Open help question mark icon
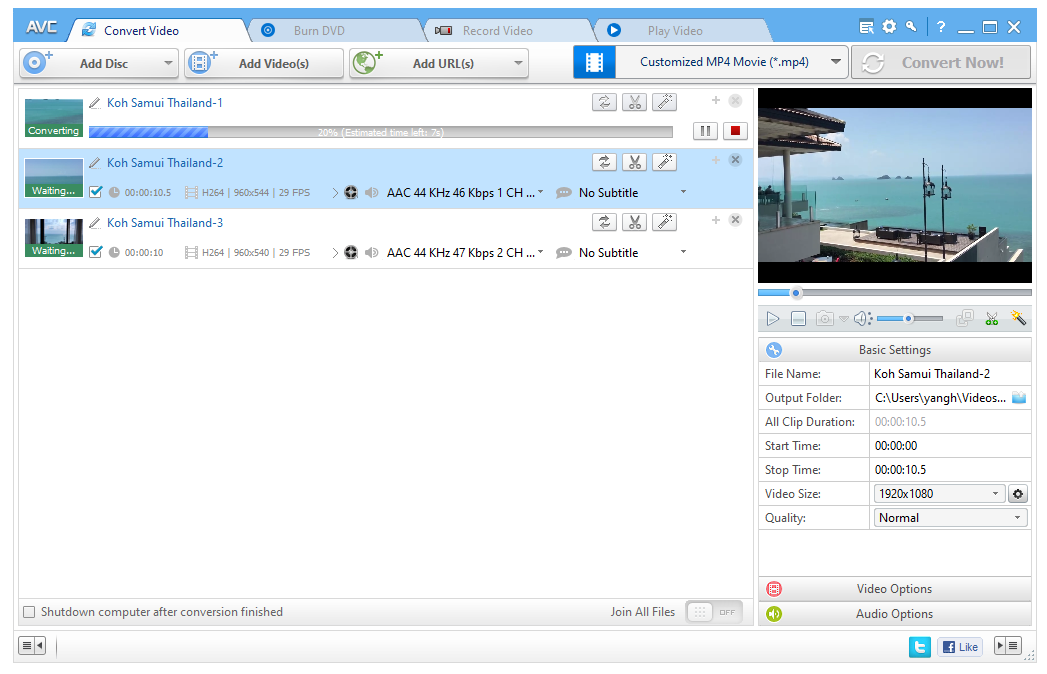This screenshot has width=1047, height=674. [941, 27]
